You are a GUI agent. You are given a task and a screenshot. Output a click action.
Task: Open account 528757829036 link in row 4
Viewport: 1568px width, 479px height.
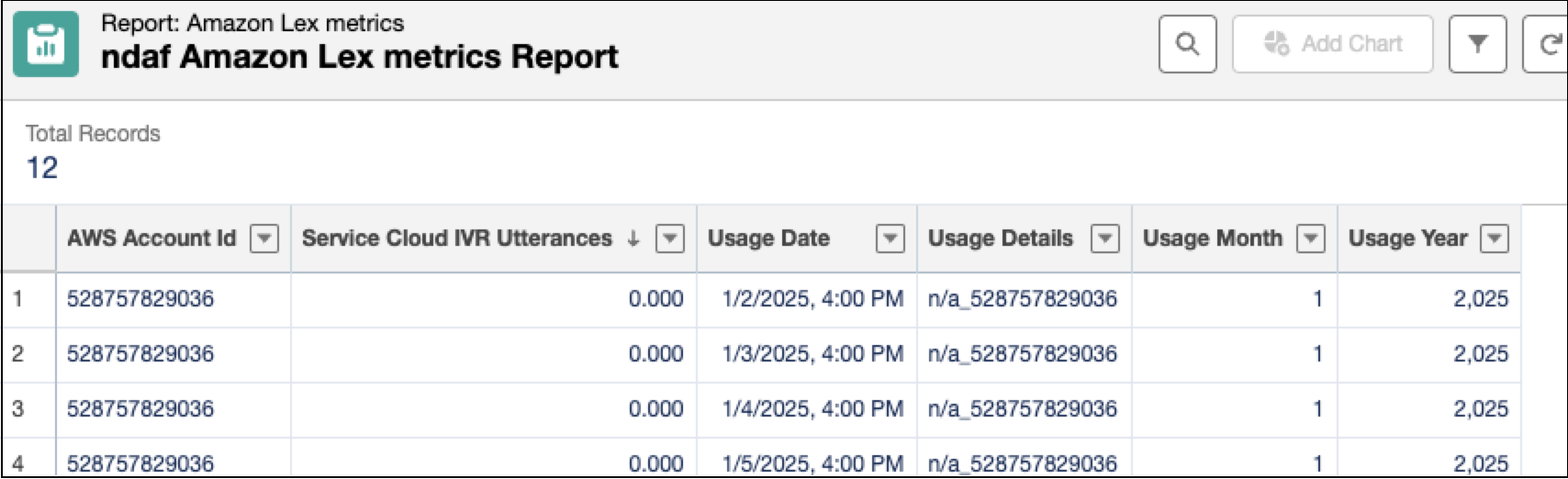140,463
